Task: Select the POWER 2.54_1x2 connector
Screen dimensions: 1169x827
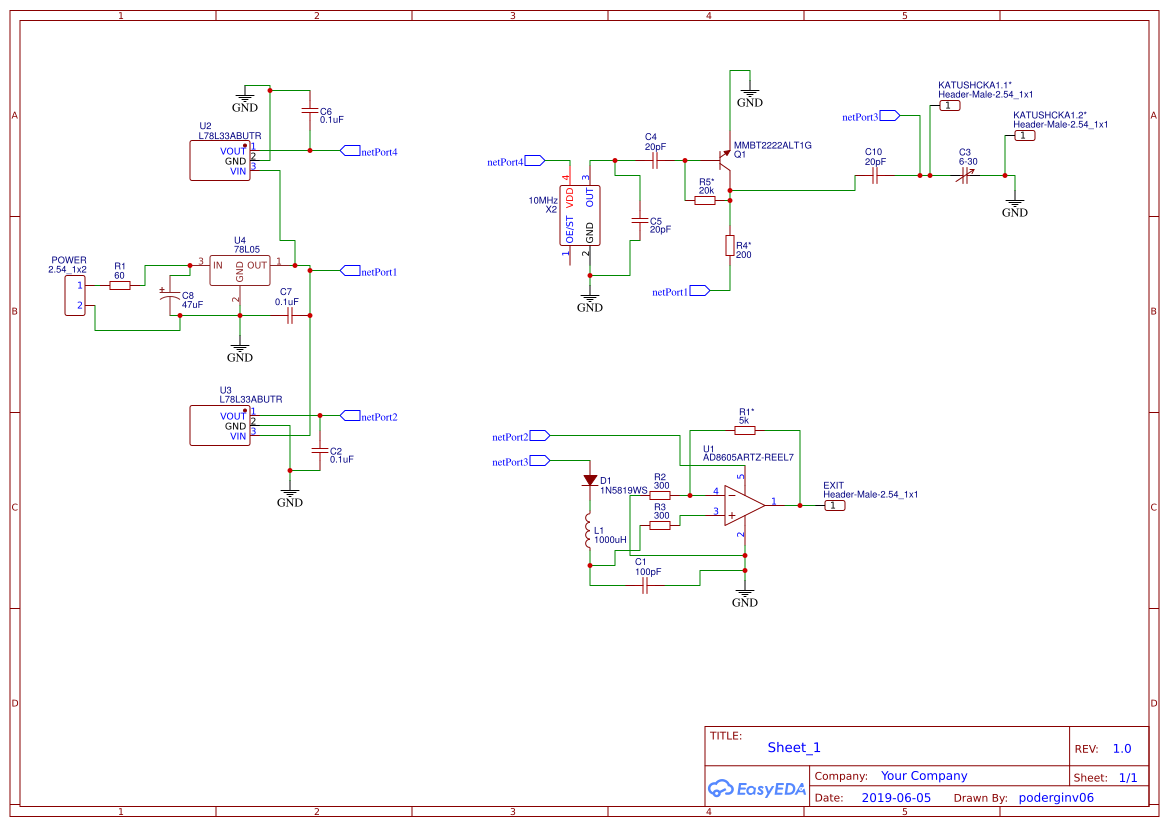Action: [75, 295]
